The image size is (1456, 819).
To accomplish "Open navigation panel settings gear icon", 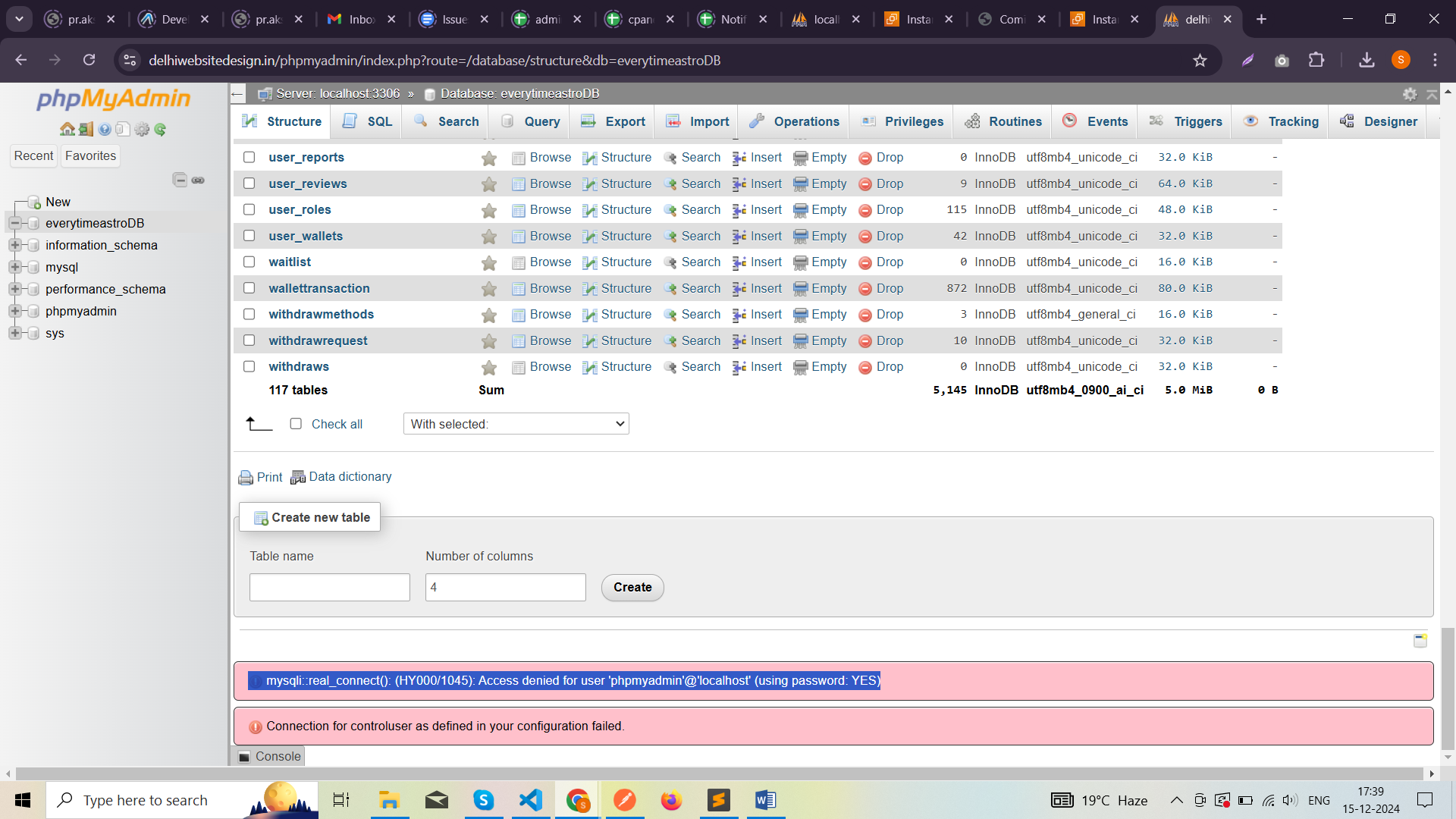I will click(142, 130).
